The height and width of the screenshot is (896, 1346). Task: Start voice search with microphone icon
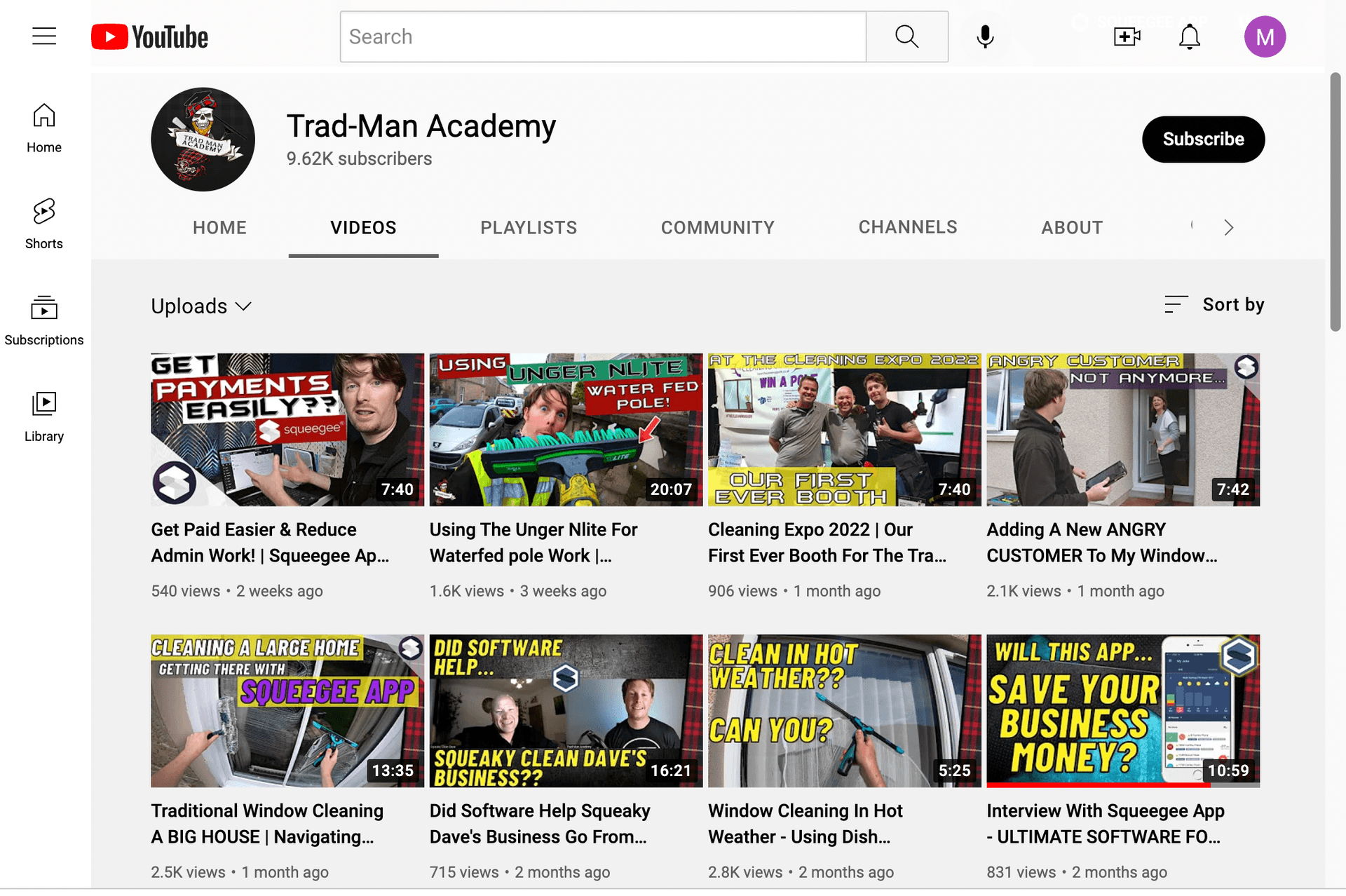(x=985, y=36)
